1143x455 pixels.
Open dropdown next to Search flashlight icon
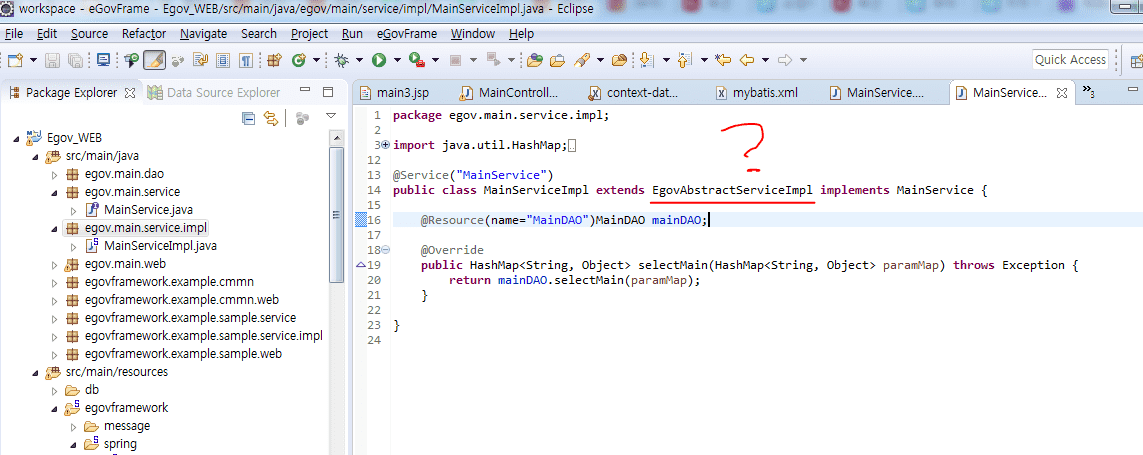pos(600,61)
